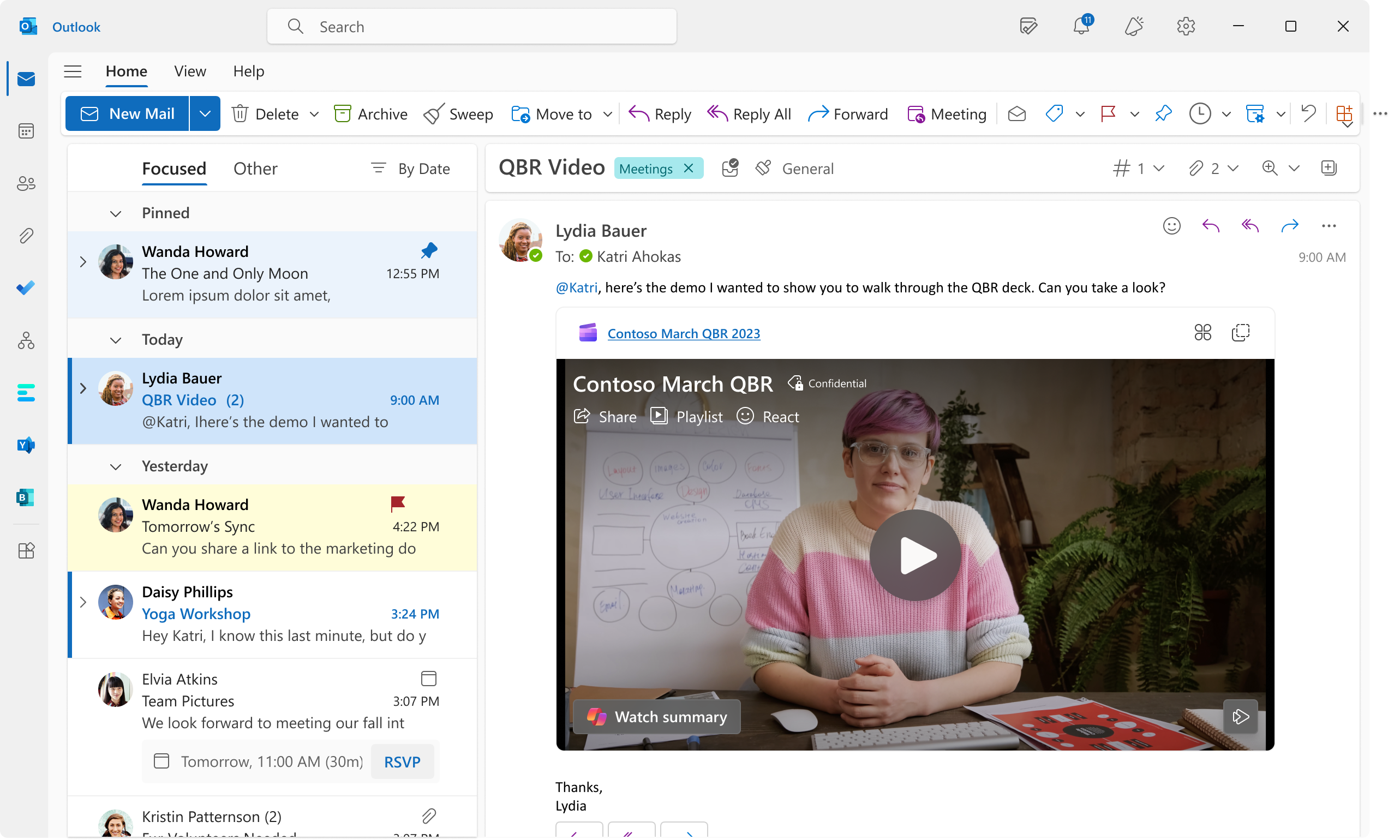
Task: Collapse the Yesterday group
Action: click(116, 466)
